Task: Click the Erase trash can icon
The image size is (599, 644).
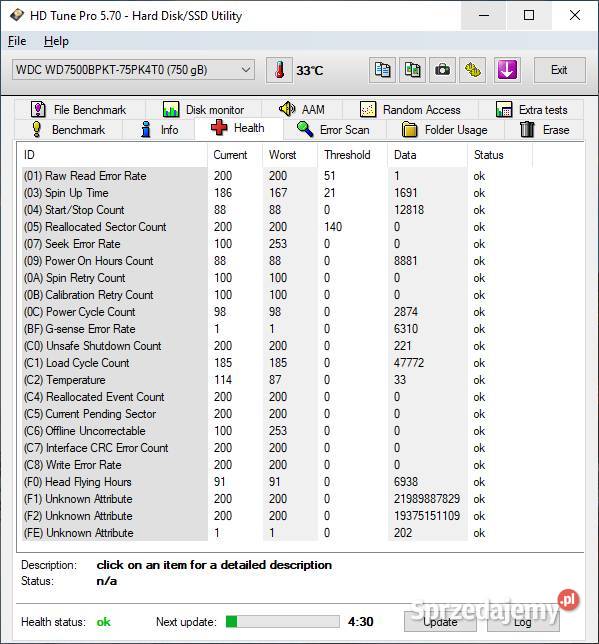Action: coord(527,129)
